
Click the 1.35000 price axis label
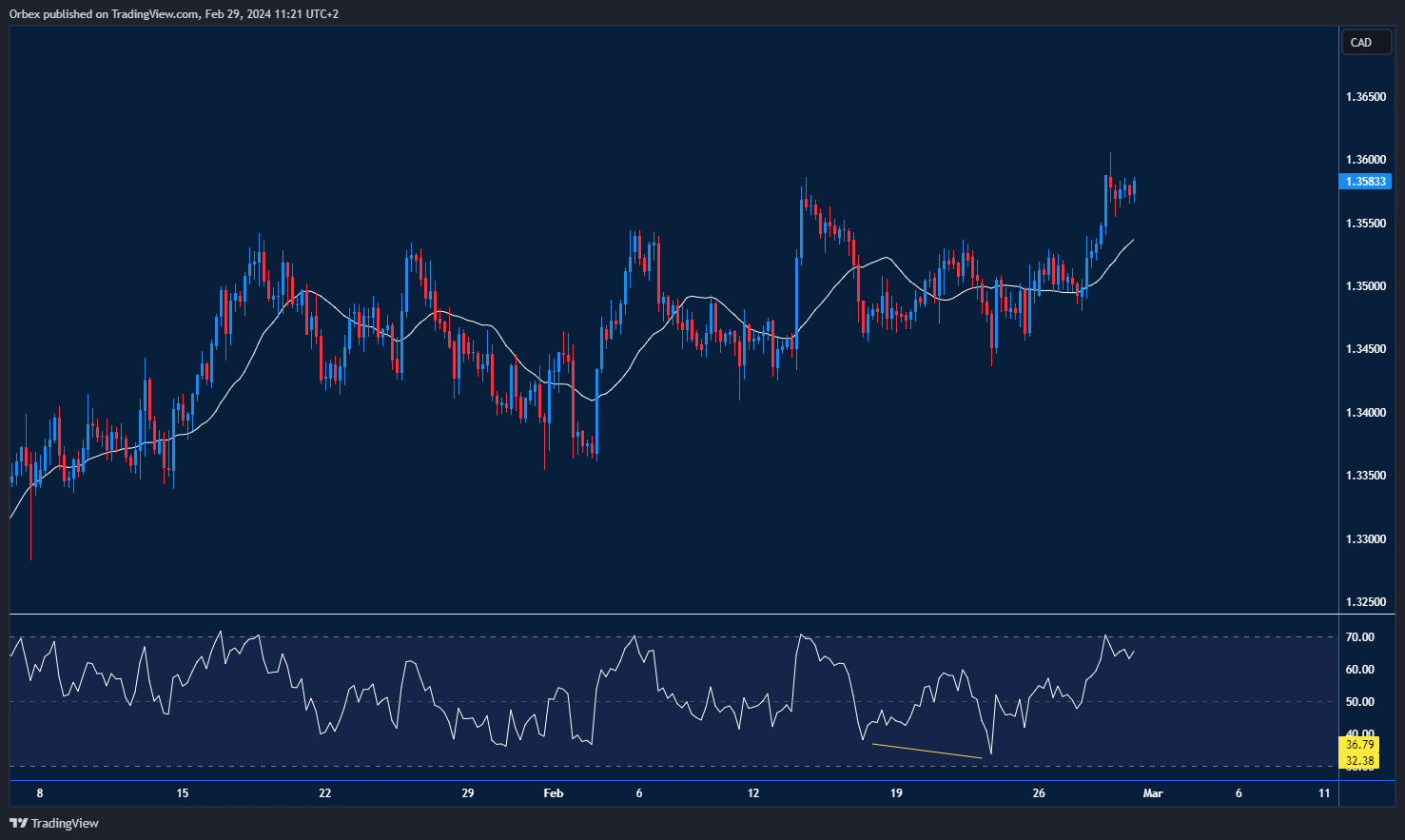click(1365, 286)
